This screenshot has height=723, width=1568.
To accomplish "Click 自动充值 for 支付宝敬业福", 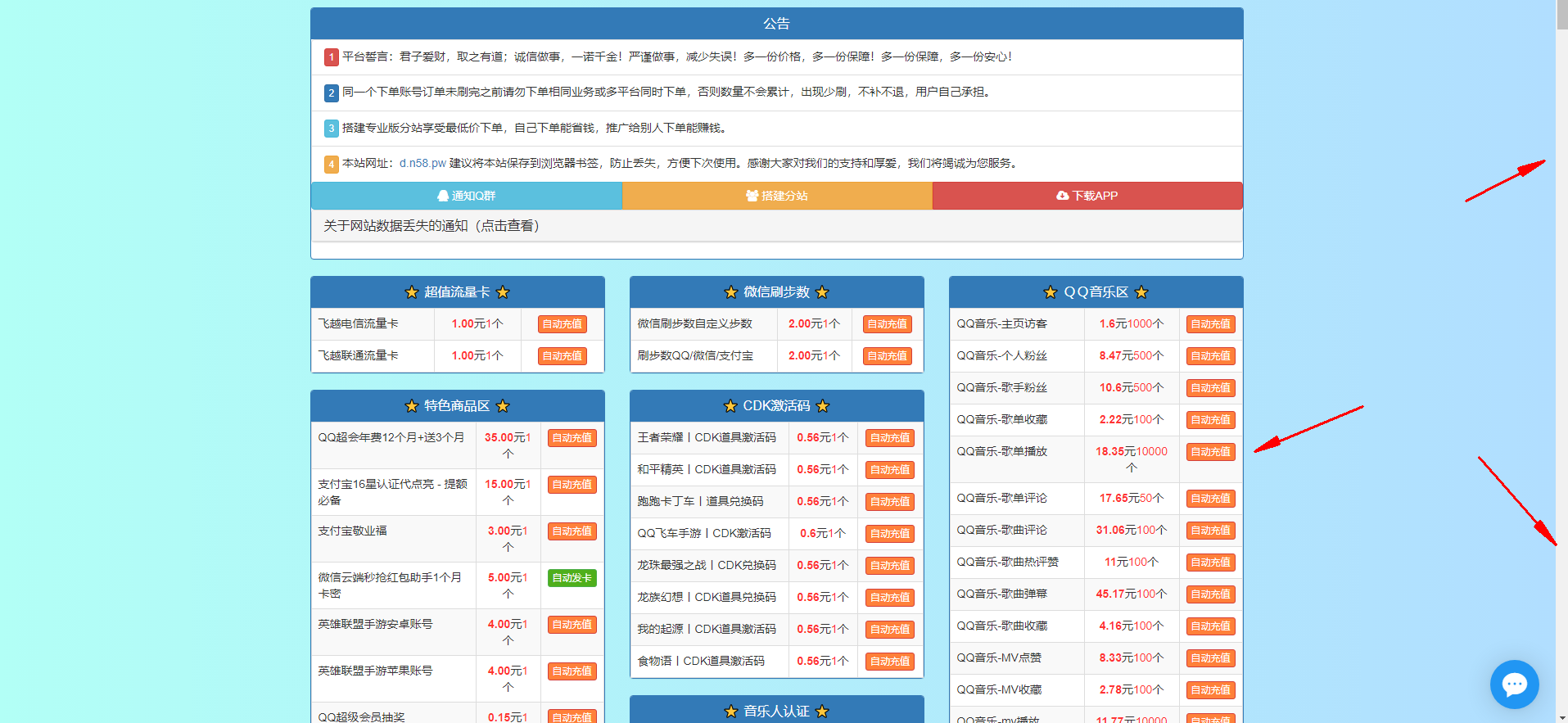I will [572, 531].
